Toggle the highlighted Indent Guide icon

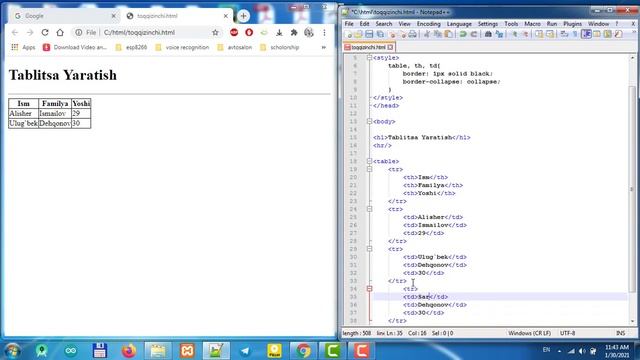click(586, 34)
